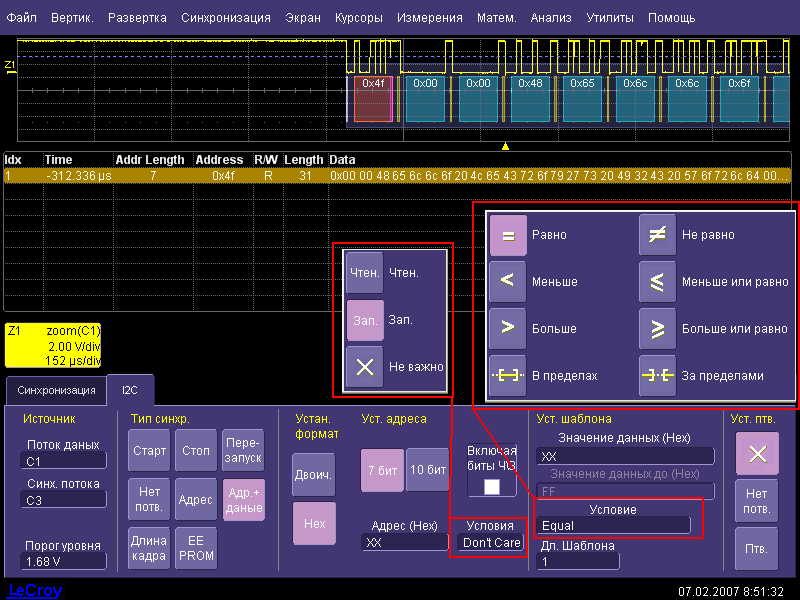Select the In Range (В пределах) icon

pos(508,375)
